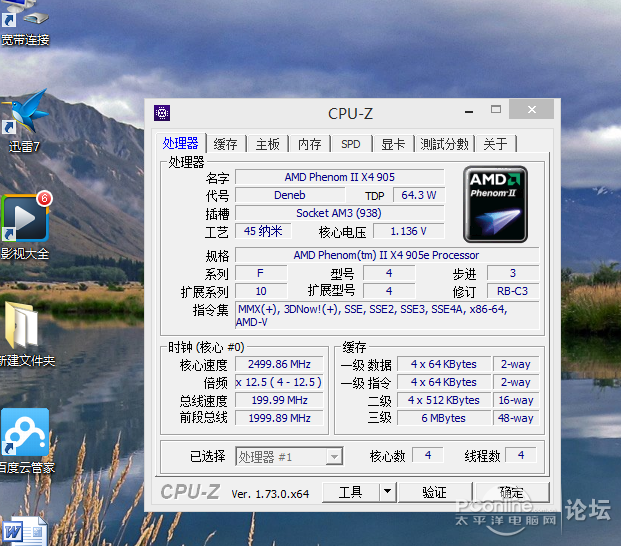Click the 三级 cache value 6 MBytes
This screenshot has height=546, width=621.
[x=444, y=418]
